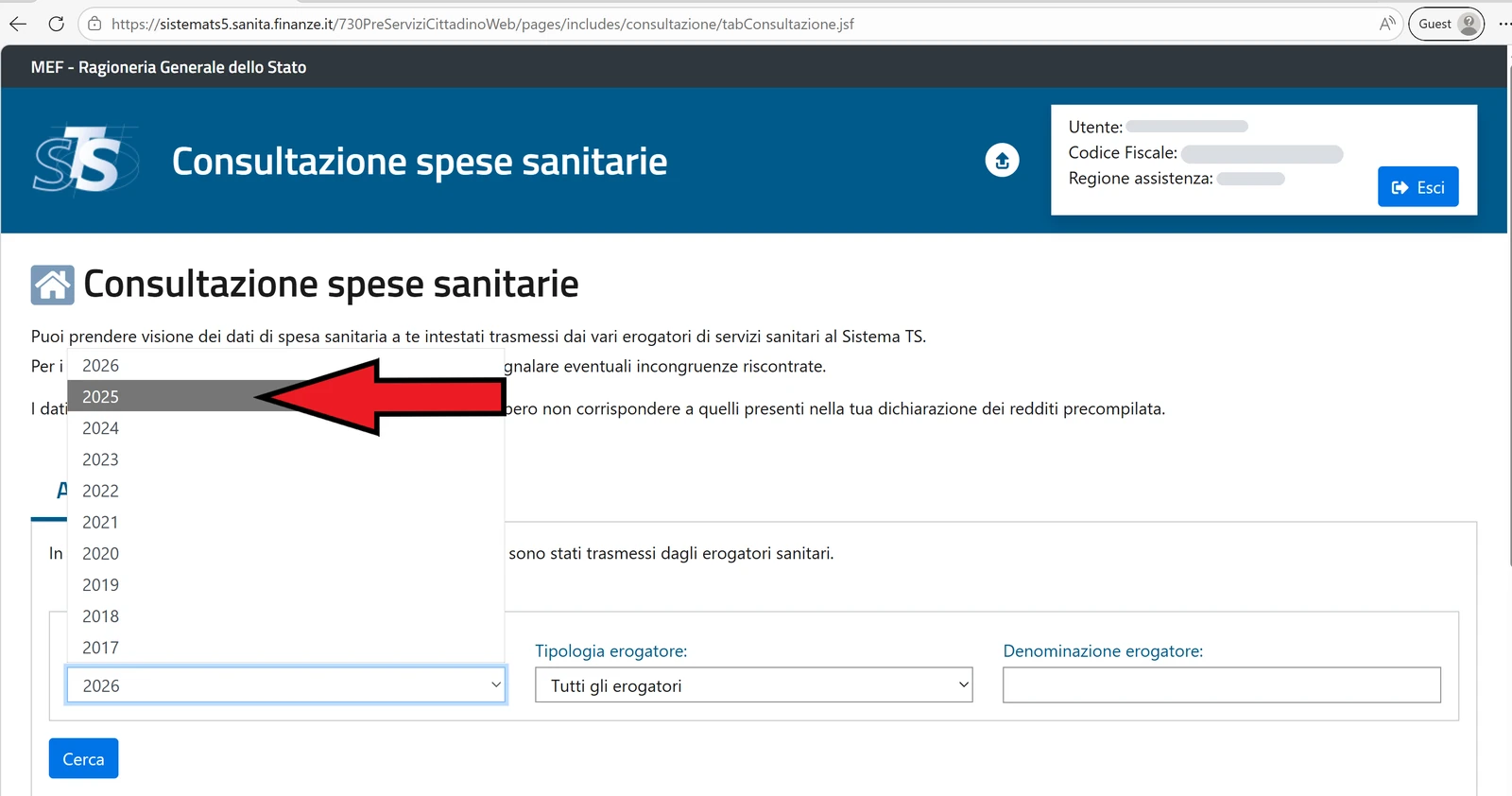Click the browser address bar URL

(482, 24)
